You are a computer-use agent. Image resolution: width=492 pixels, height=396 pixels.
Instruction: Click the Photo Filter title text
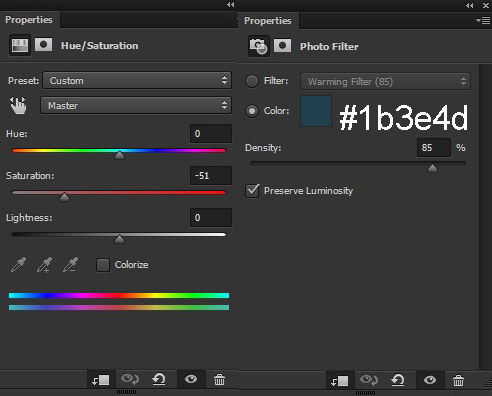point(329,47)
